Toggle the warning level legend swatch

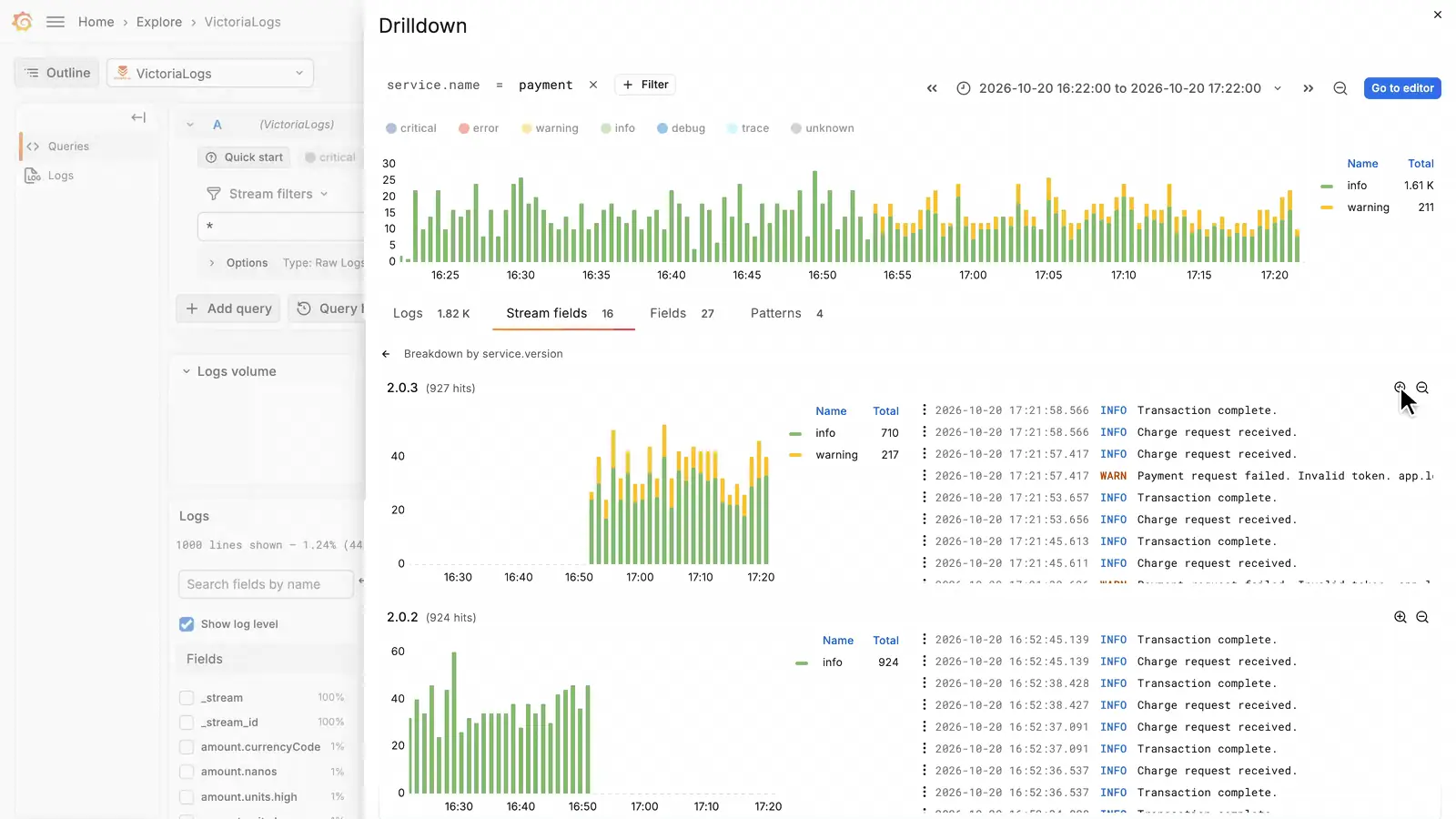(527, 128)
